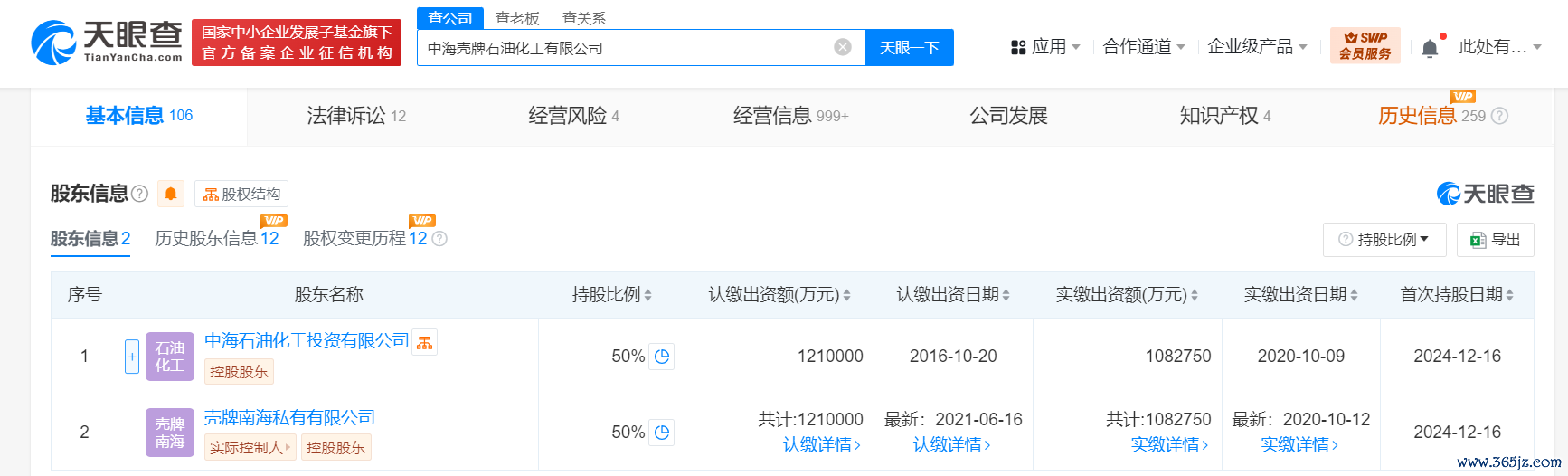This screenshot has height=476, width=1568.
Task: Clear the search box with the X icon
Action: point(842,47)
